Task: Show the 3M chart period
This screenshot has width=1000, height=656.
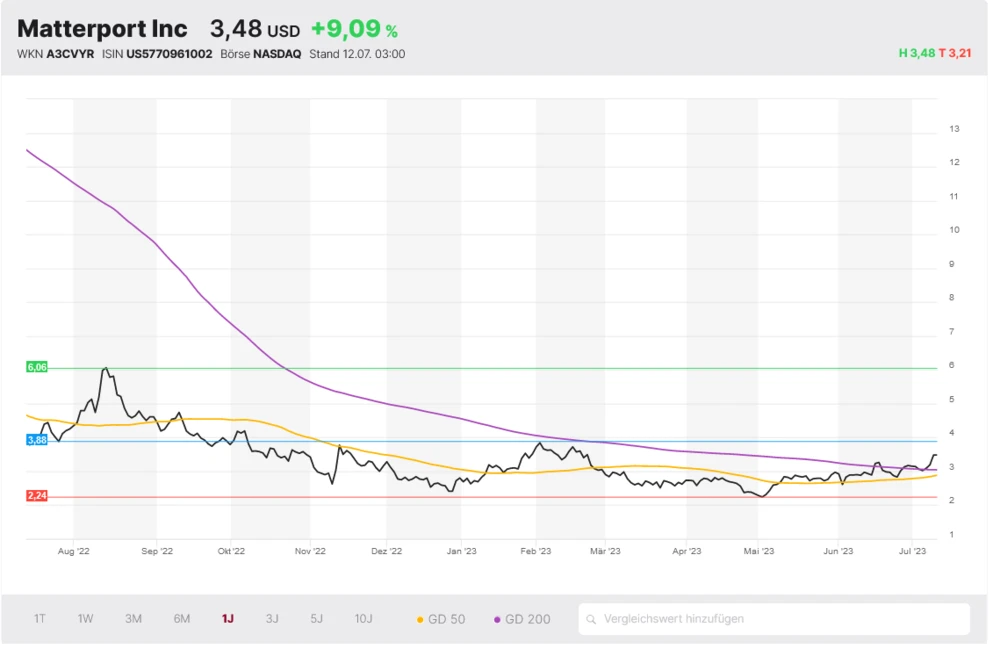Action: pyautogui.click(x=133, y=619)
